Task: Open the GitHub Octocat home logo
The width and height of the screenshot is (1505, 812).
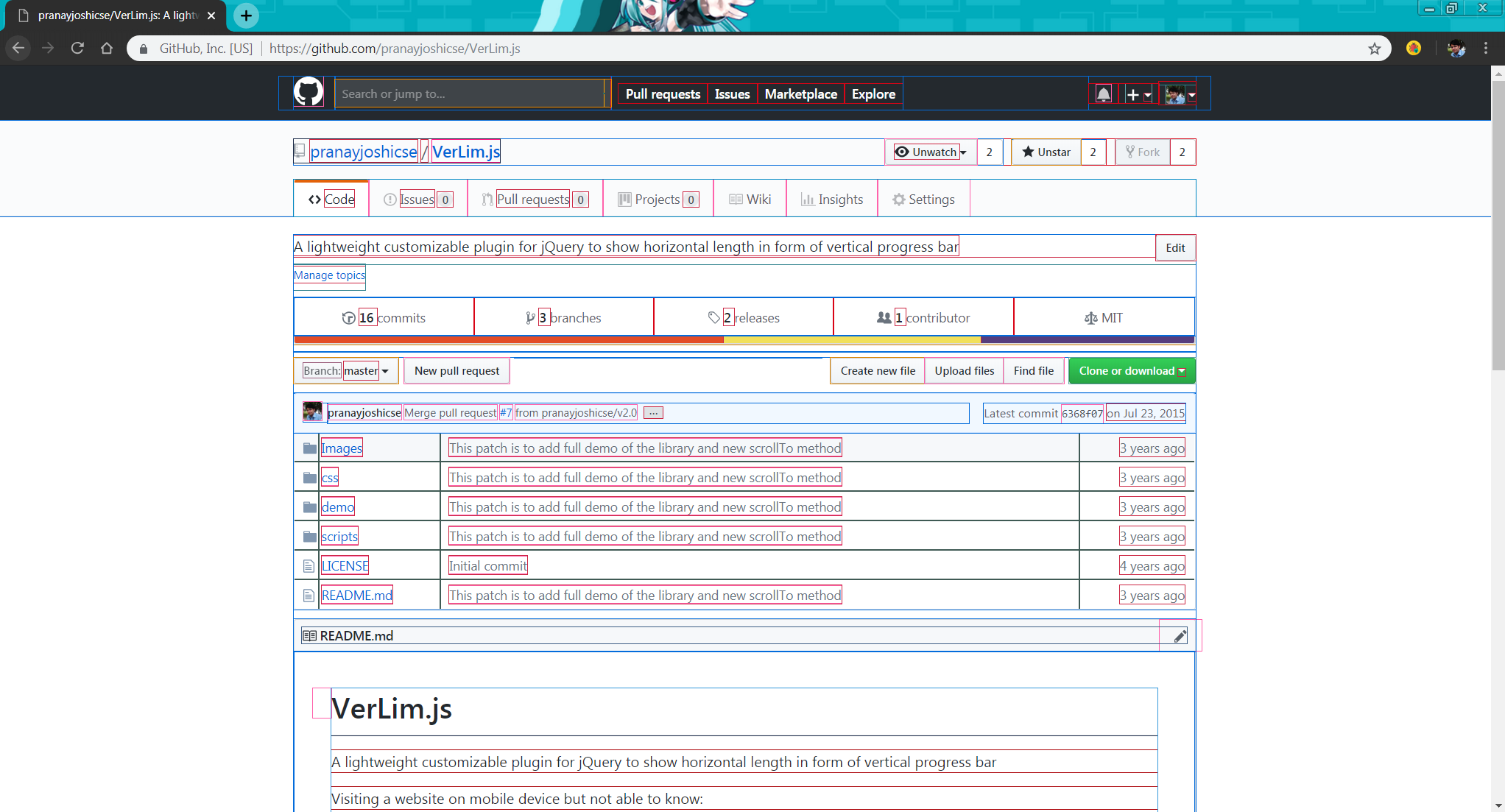Action: tap(309, 93)
